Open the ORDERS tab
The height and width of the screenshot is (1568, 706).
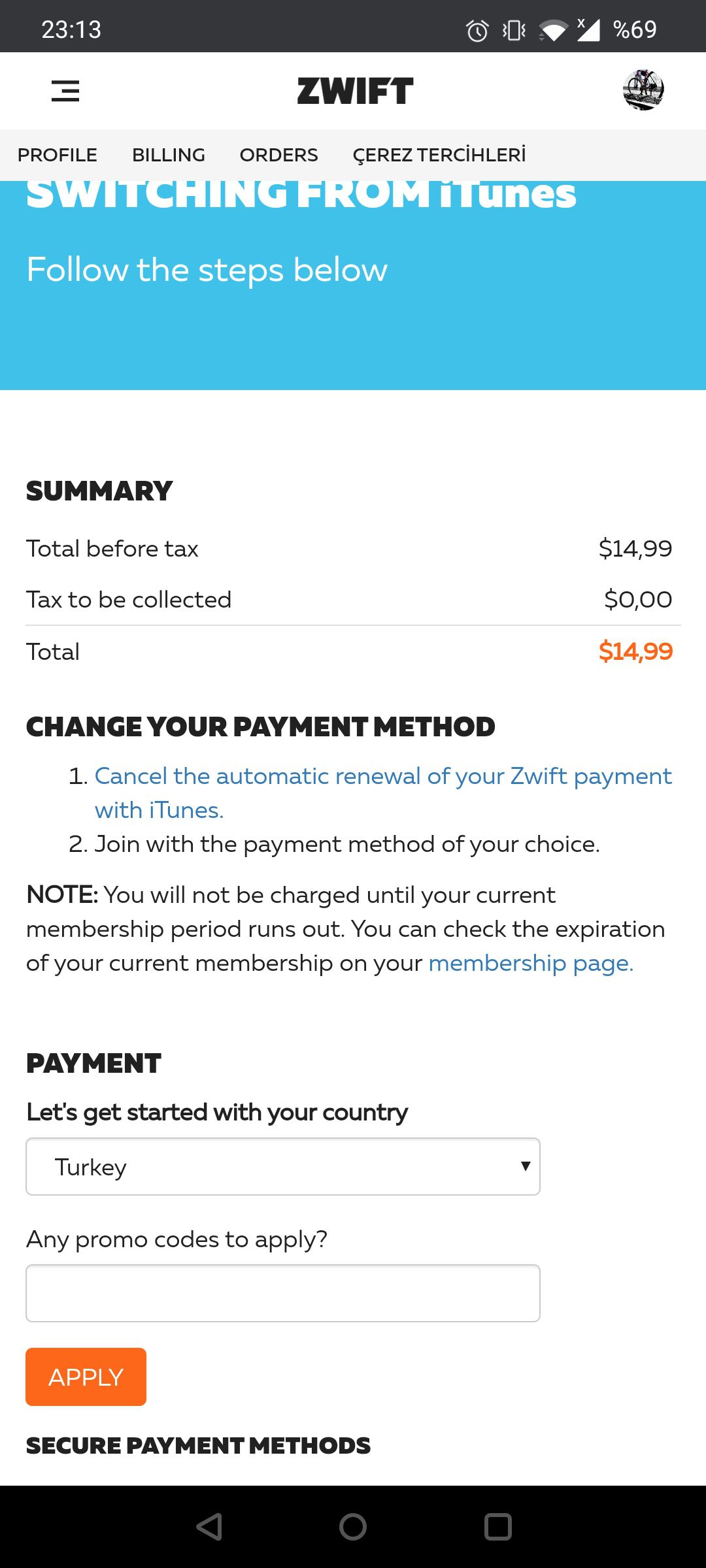pyautogui.click(x=278, y=155)
